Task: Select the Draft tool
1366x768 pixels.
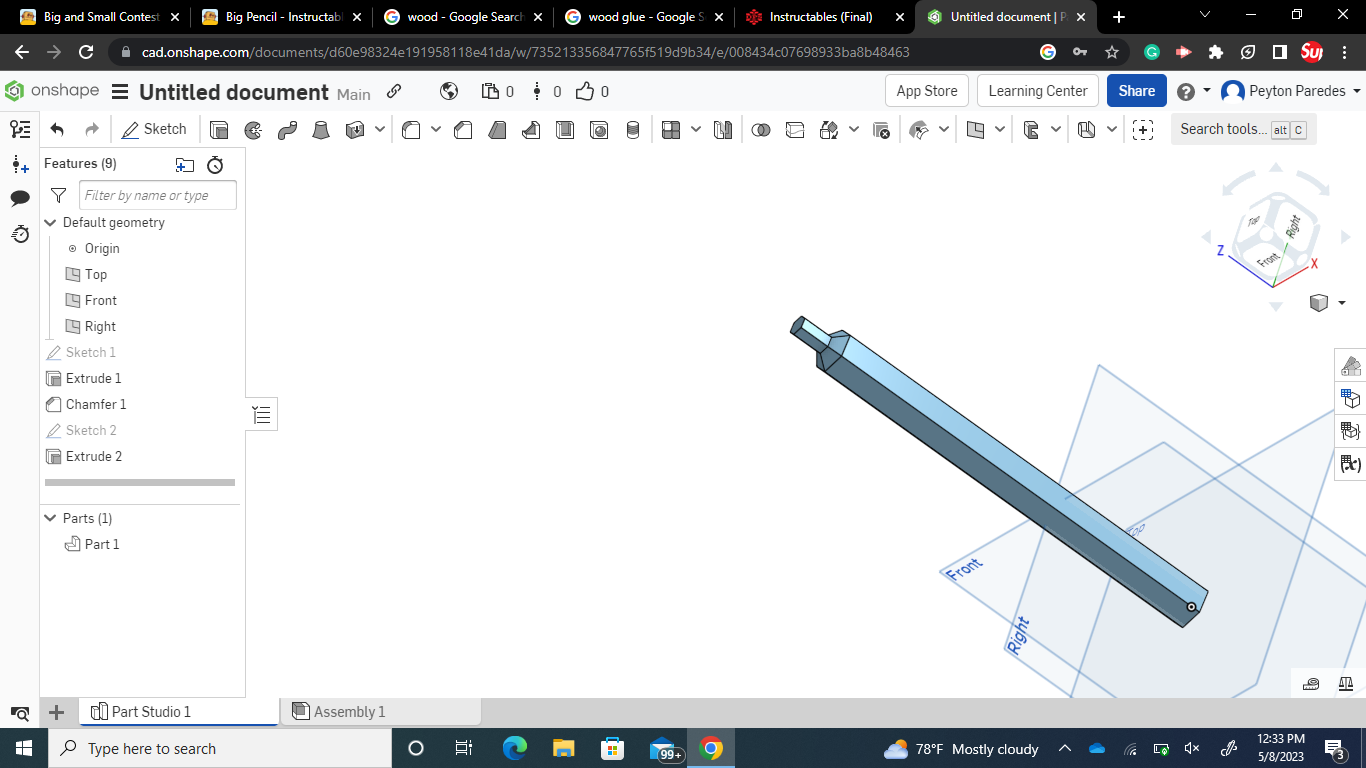Action: click(x=497, y=129)
